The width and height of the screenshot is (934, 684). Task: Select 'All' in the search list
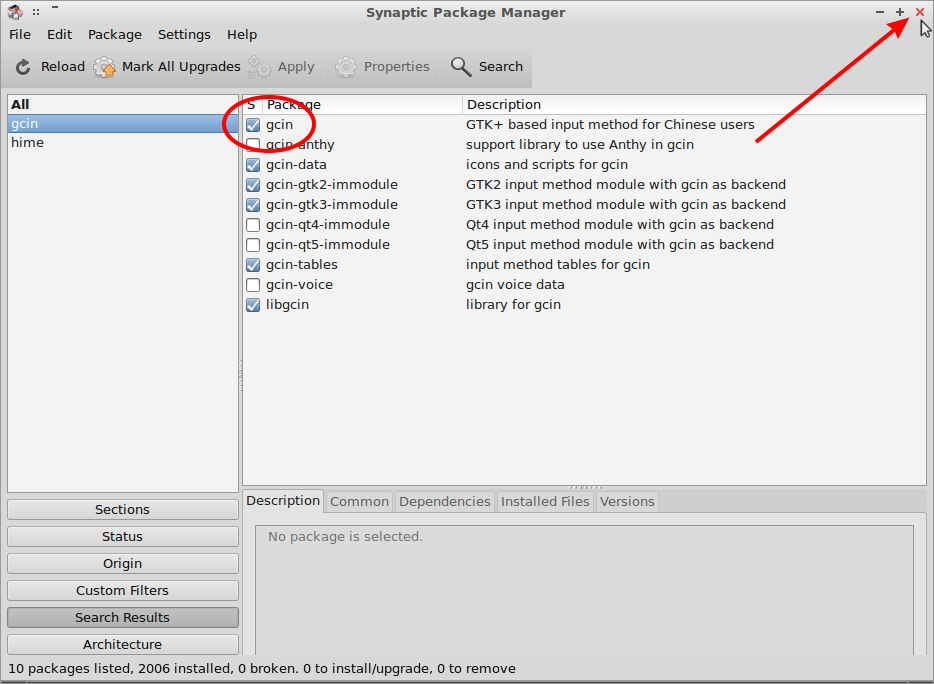pos(123,104)
